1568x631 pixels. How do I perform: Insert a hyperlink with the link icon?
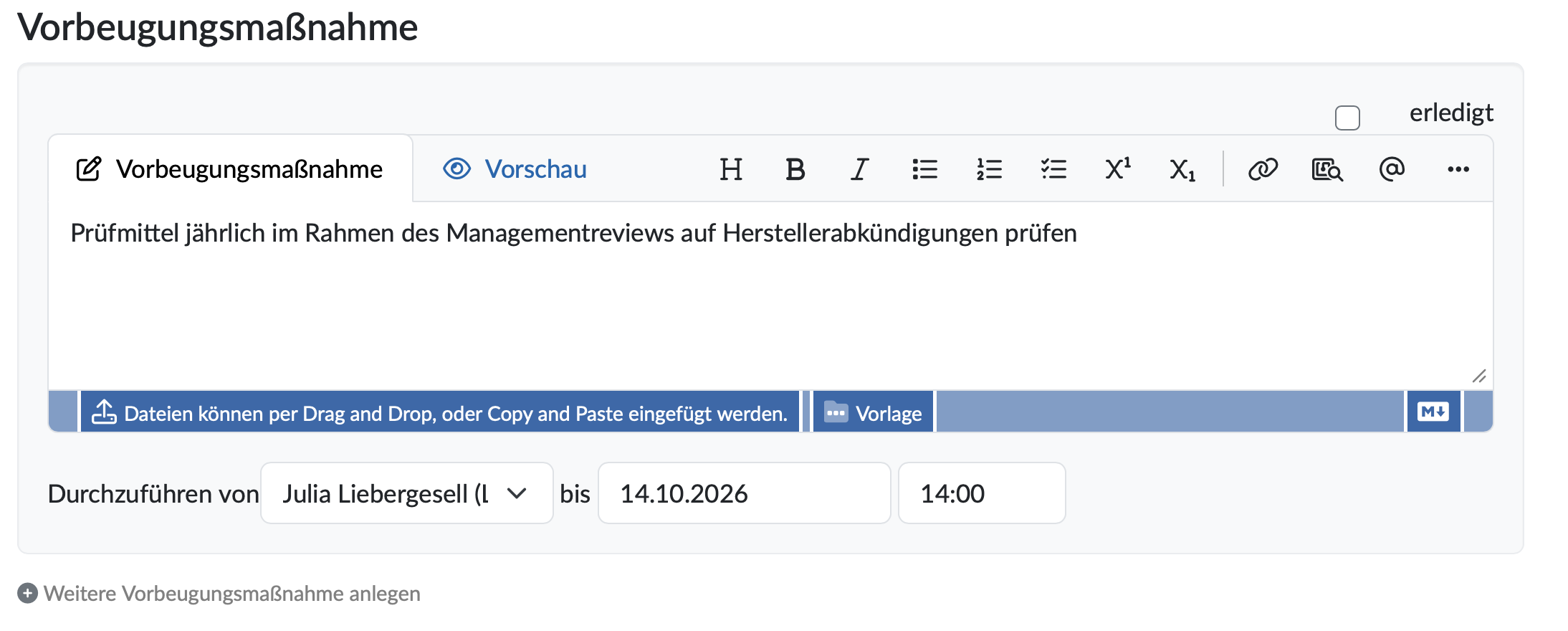click(1263, 169)
